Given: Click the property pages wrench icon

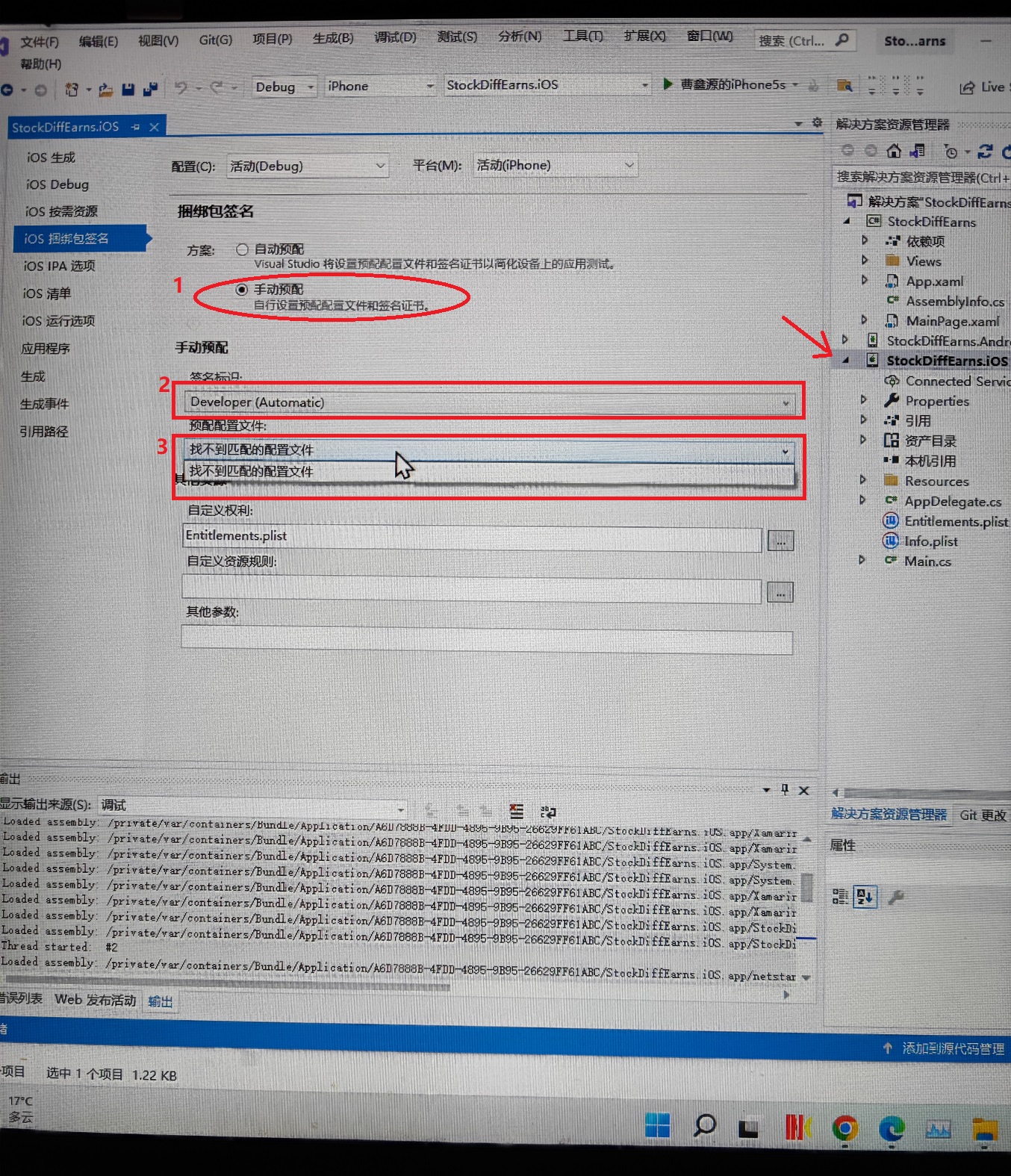Looking at the screenshot, I should (x=896, y=896).
